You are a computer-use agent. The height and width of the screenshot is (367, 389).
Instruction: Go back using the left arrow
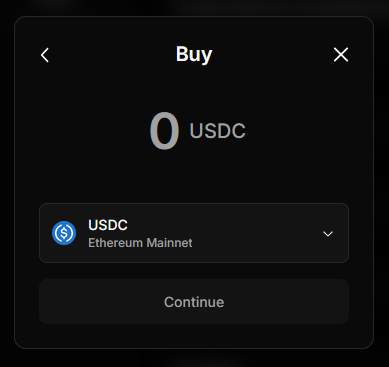click(x=45, y=55)
